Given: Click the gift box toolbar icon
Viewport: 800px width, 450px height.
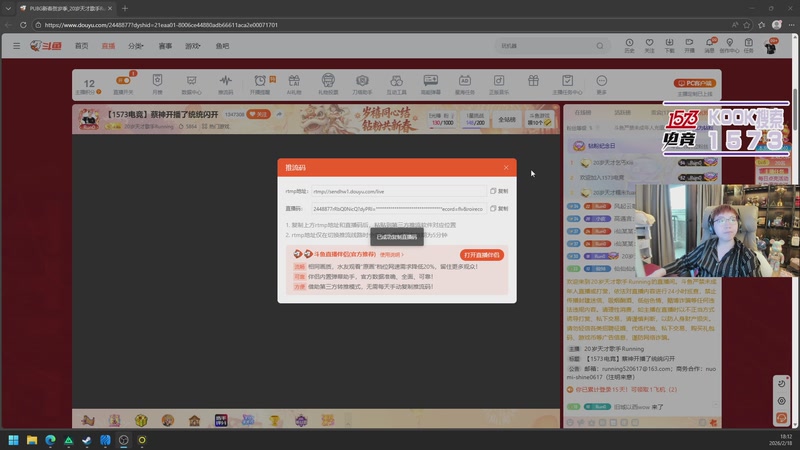Looking at the screenshot, I should [x=533, y=81].
